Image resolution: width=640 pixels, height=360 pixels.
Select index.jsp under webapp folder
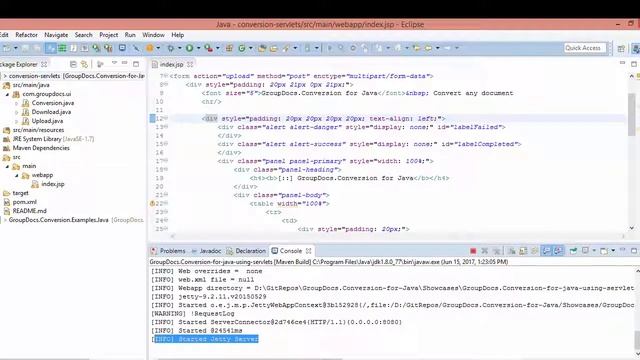pyautogui.click(x=53, y=184)
